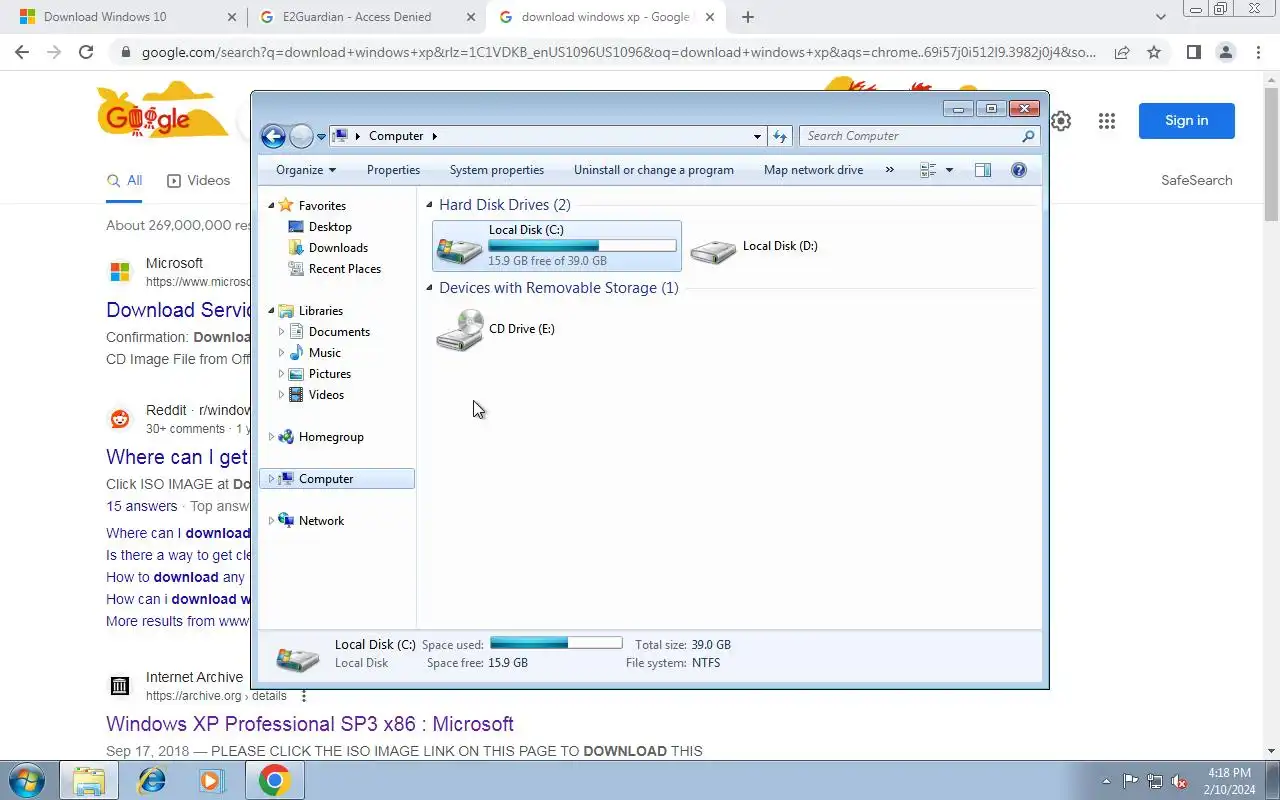Image resolution: width=1280 pixels, height=800 pixels.
Task: Click the Explorer Help icon
Action: point(1019,170)
